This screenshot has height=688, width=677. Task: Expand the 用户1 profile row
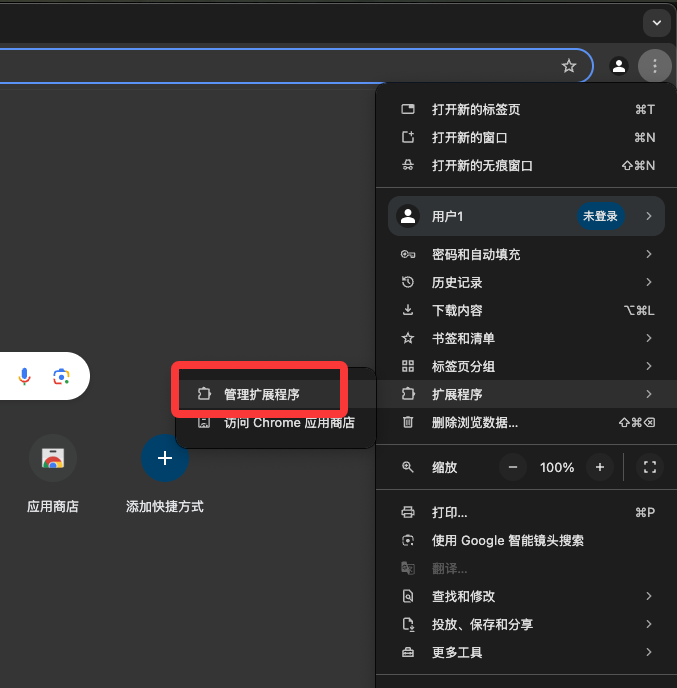527,216
